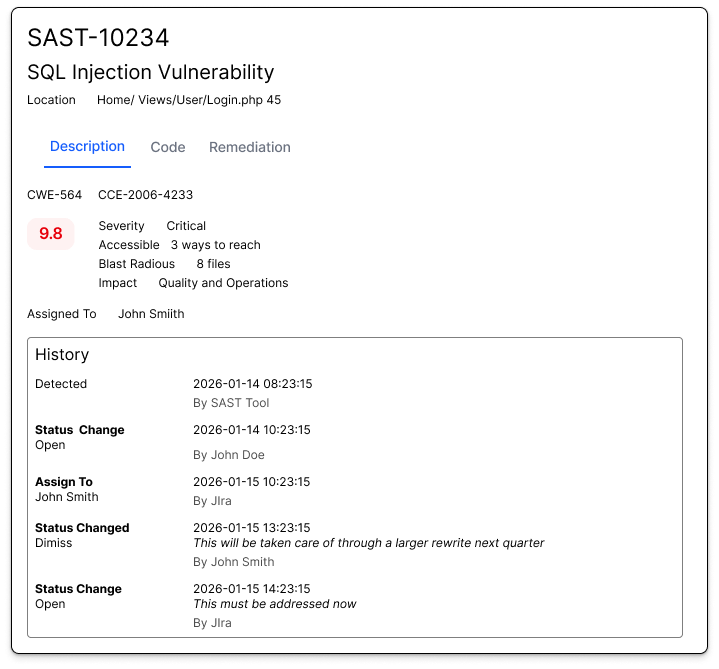Image resolution: width=719 pixels, height=669 pixels.
Task: Click the By SAST Tool author text
Action: click(x=231, y=403)
